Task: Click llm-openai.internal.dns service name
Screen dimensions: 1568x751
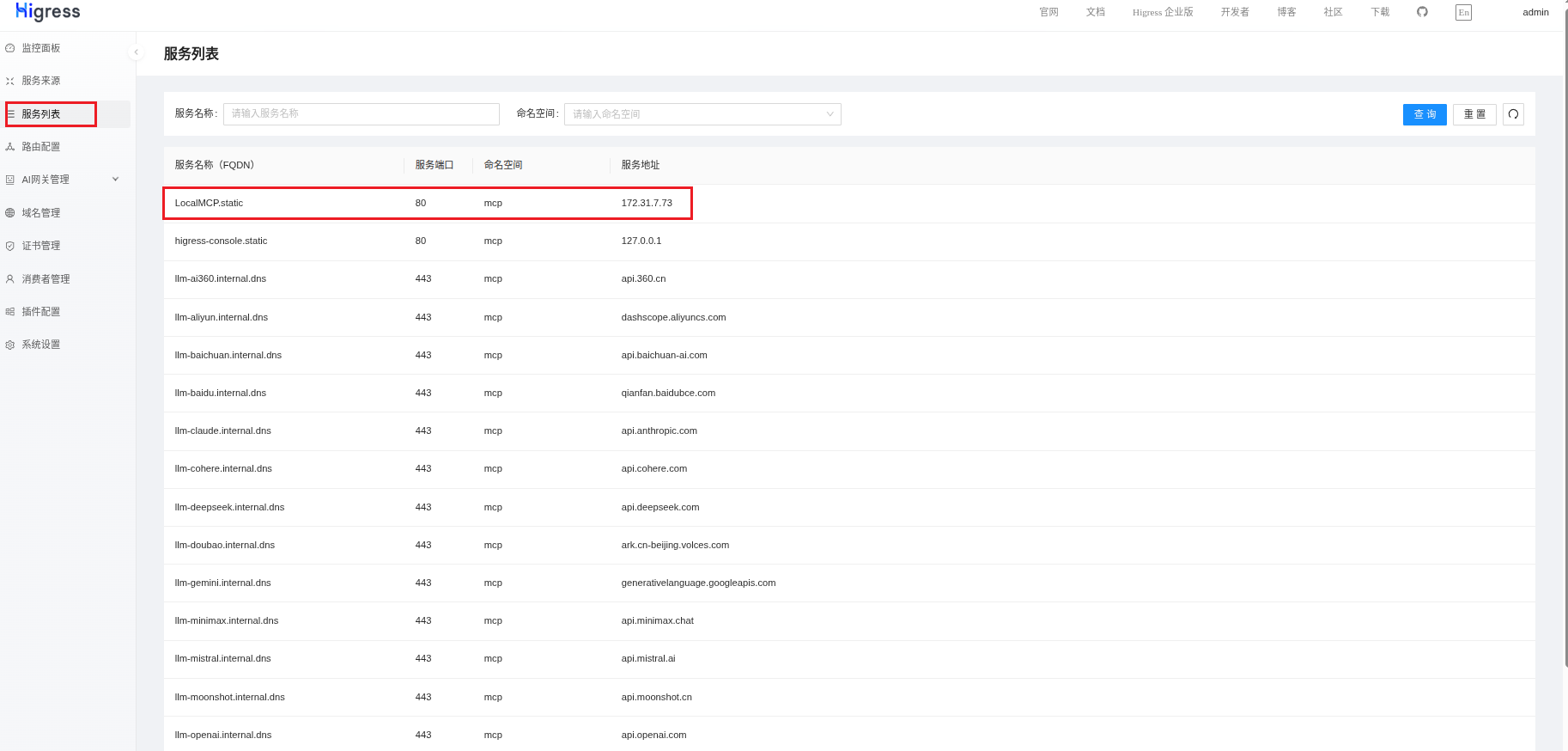Action: (223, 735)
